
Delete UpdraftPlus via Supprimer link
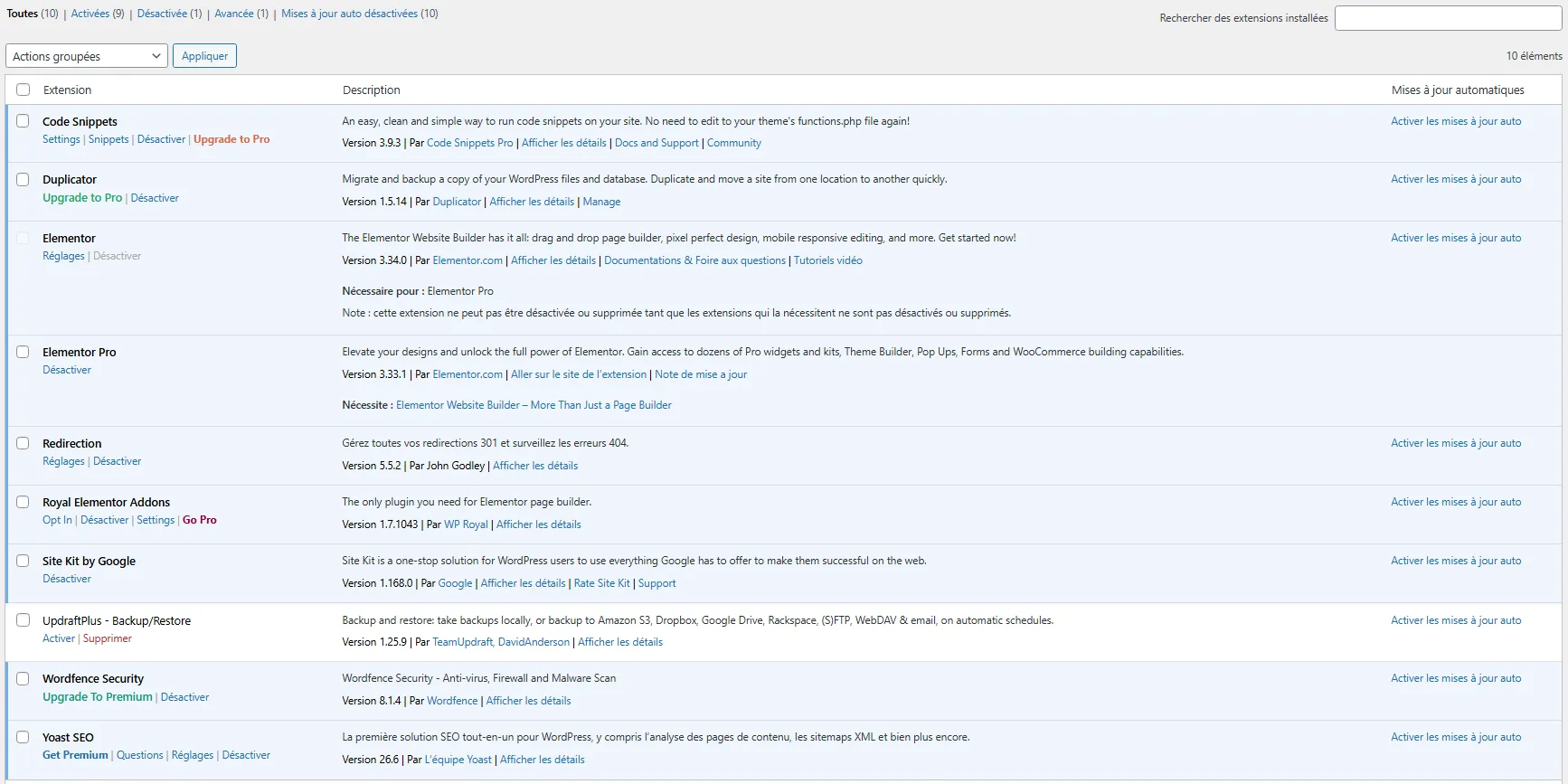click(107, 638)
